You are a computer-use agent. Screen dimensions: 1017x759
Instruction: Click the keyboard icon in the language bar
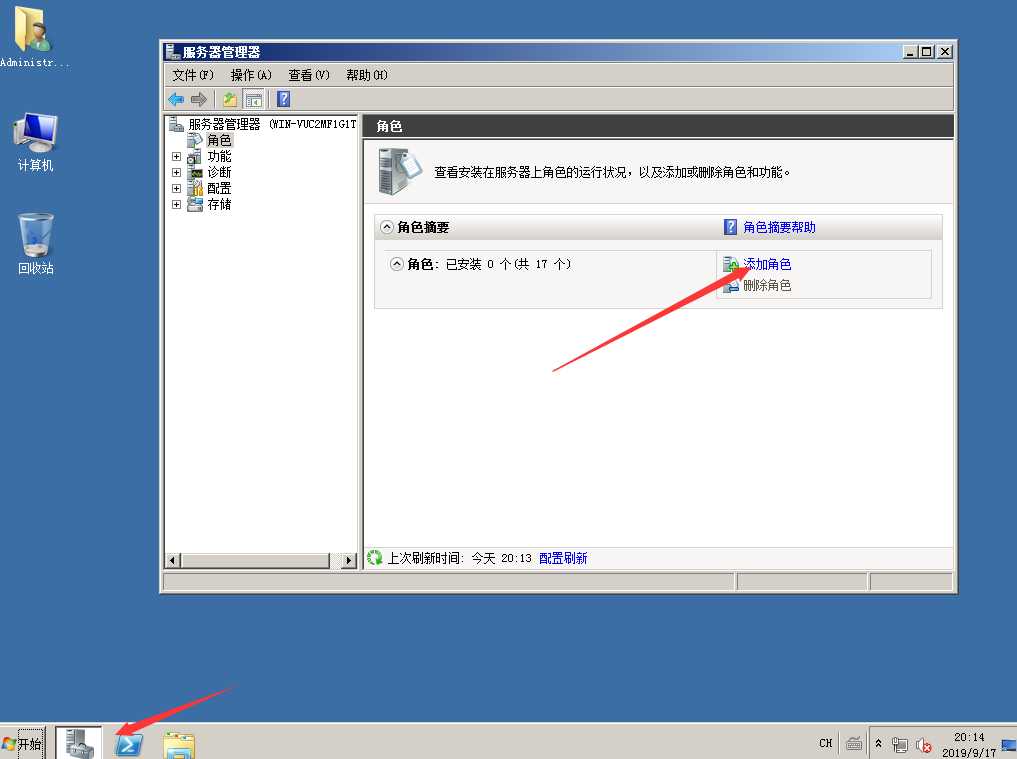[x=854, y=744]
